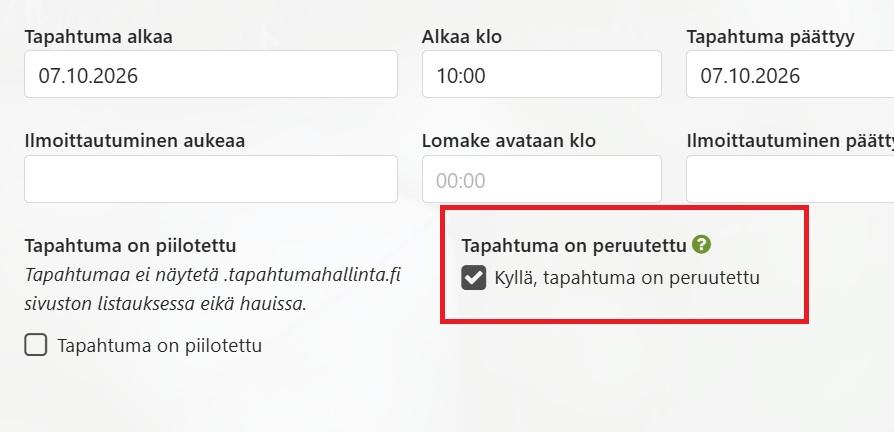The width and height of the screenshot is (894, 432).
Task: Click the label text beside the piilotettu checkbox
Action: tap(160, 346)
